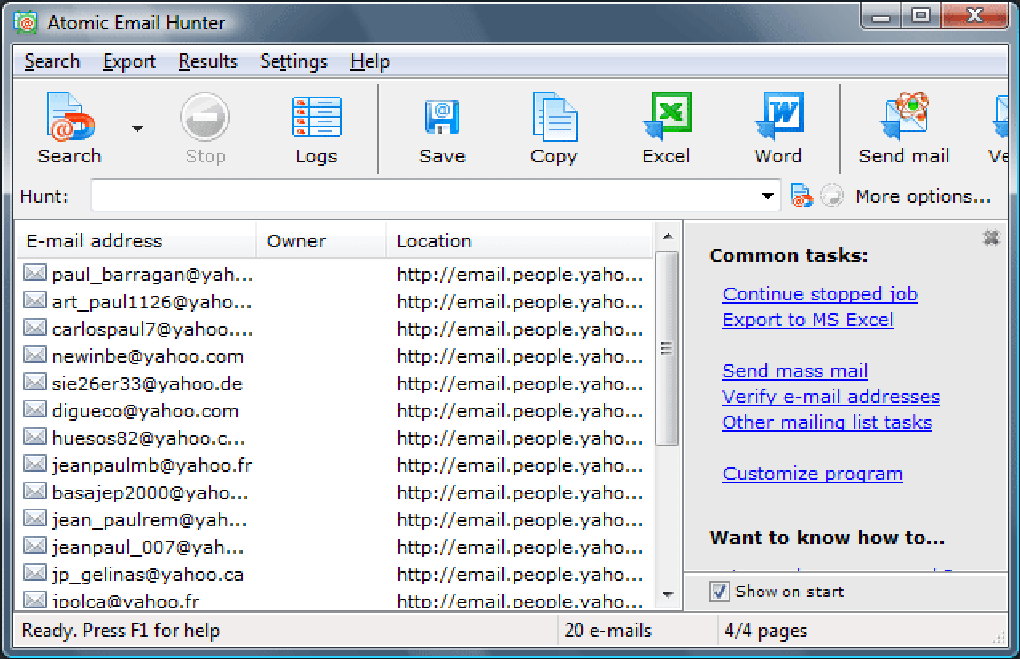Select sie26er33@yahoo.de email entry

(147, 384)
